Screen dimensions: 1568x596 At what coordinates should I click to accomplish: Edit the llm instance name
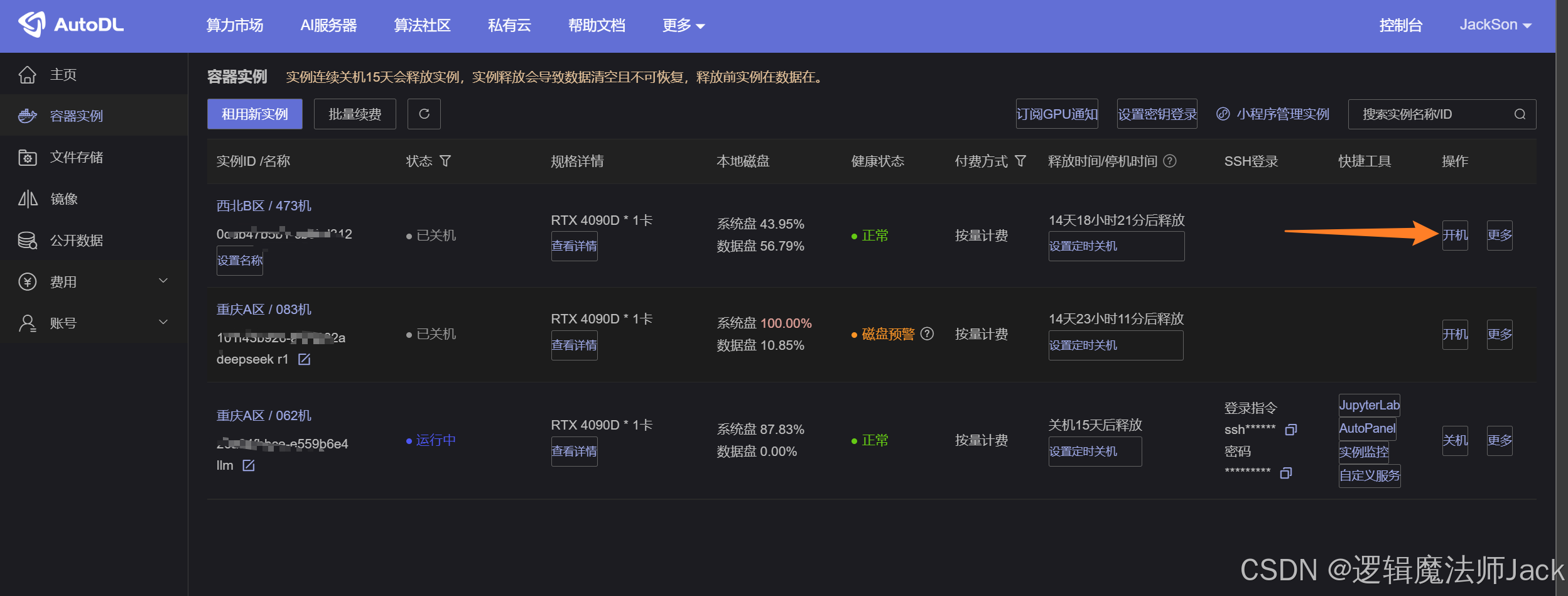(x=249, y=465)
